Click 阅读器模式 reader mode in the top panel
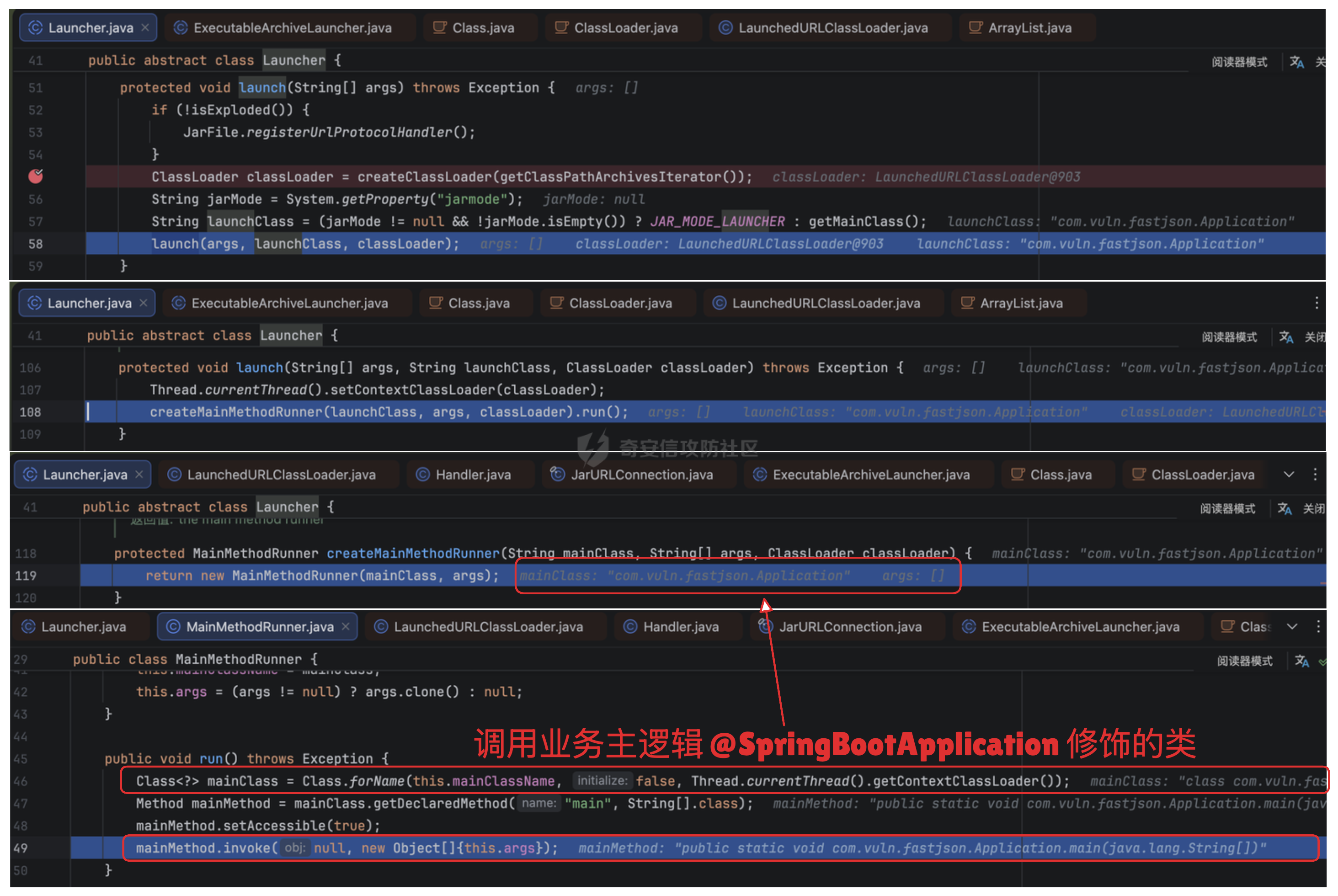Image resolution: width=1338 pixels, height=896 pixels. click(1240, 62)
